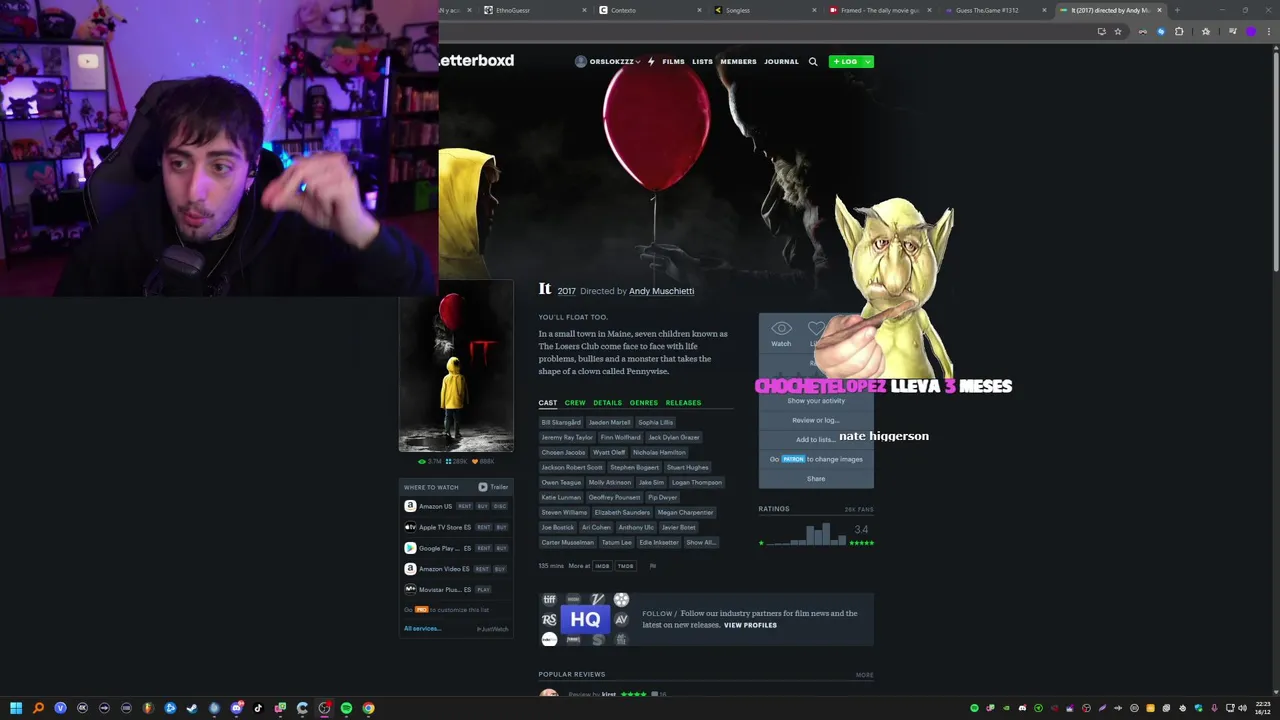The image size is (1280, 720).
Task: Click director link Andy Muschietti
Action: click(x=661, y=291)
